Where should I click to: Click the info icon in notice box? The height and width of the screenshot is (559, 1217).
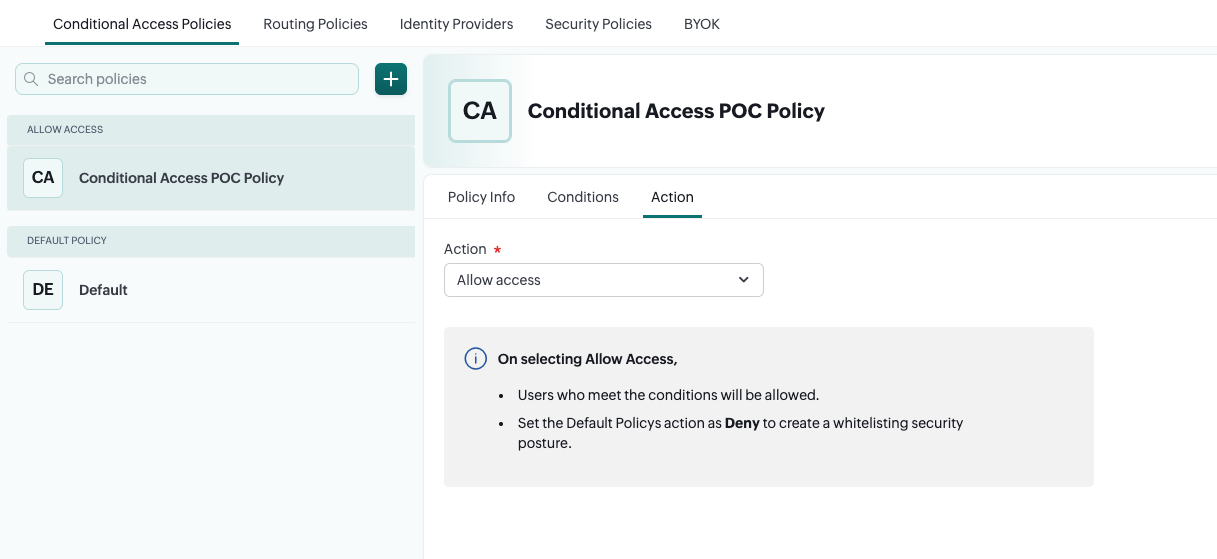tap(476, 359)
